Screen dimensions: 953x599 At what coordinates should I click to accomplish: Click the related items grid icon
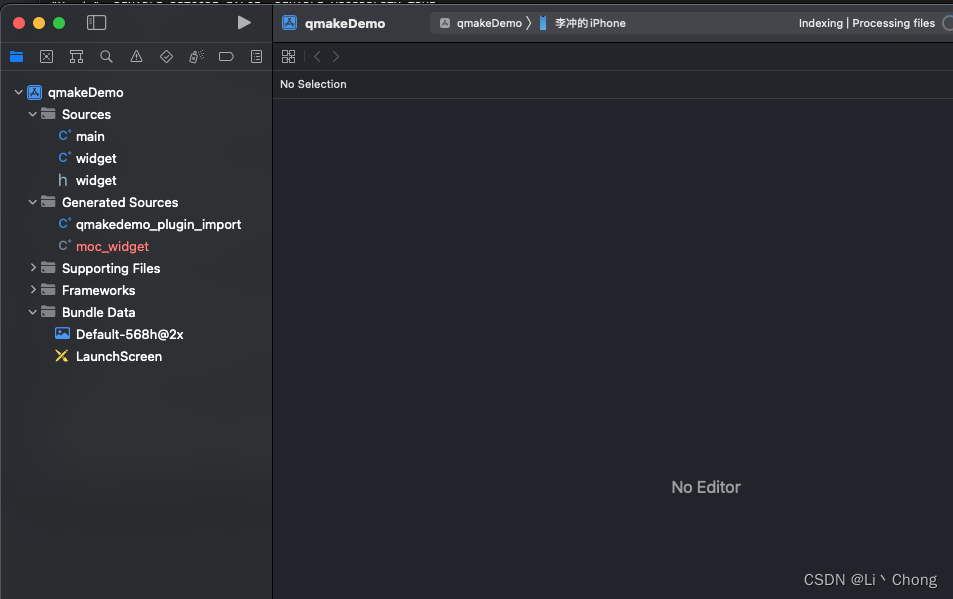click(288, 57)
